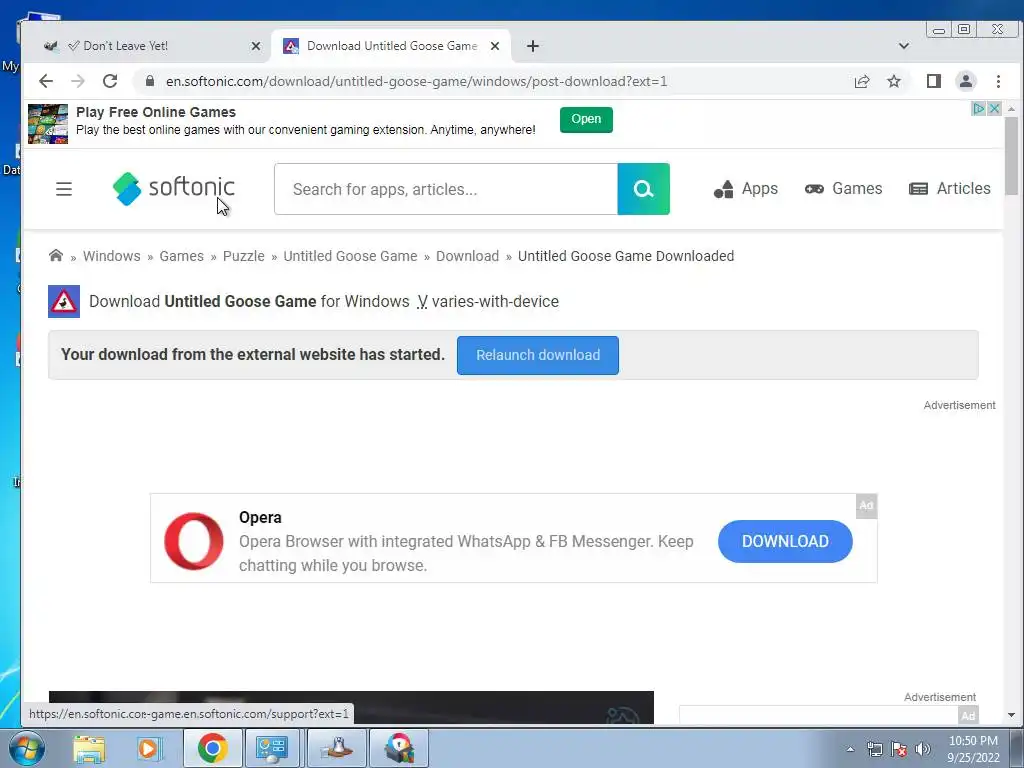Click the Opera ad DOWNLOAD button
Screen dimensions: 1024x768
click(x=786, y=541)
